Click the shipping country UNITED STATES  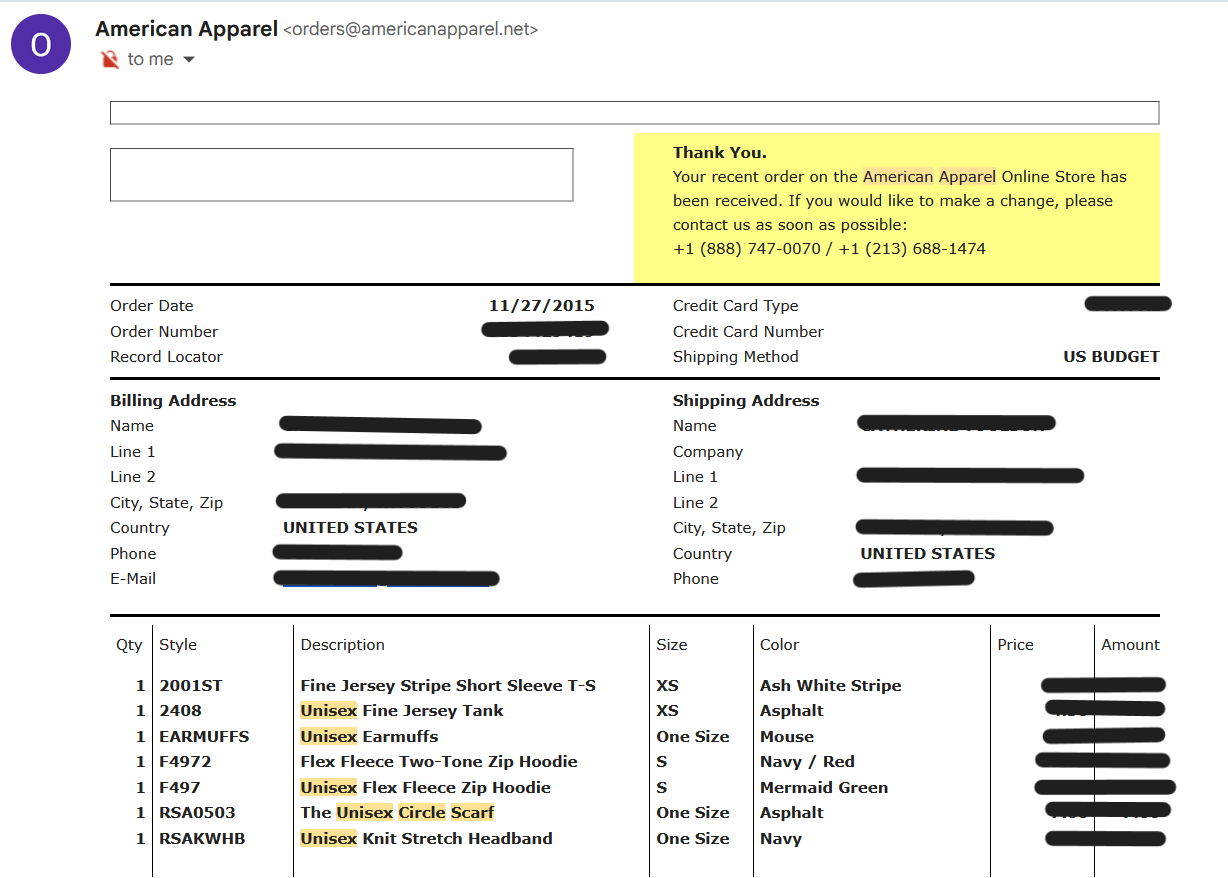(x=928, y=554)
